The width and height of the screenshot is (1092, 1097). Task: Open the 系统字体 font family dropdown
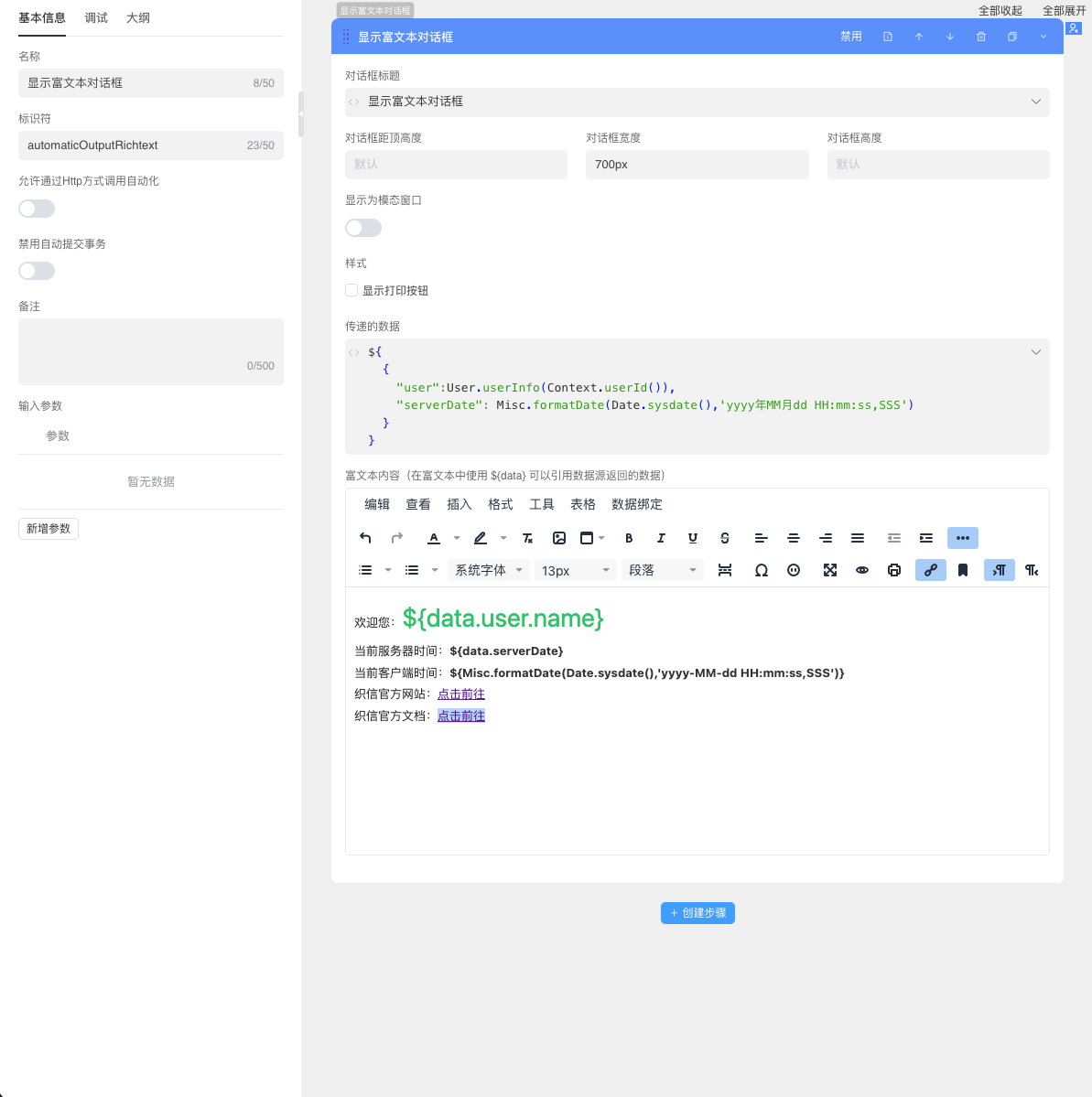[x=489, y=570]
